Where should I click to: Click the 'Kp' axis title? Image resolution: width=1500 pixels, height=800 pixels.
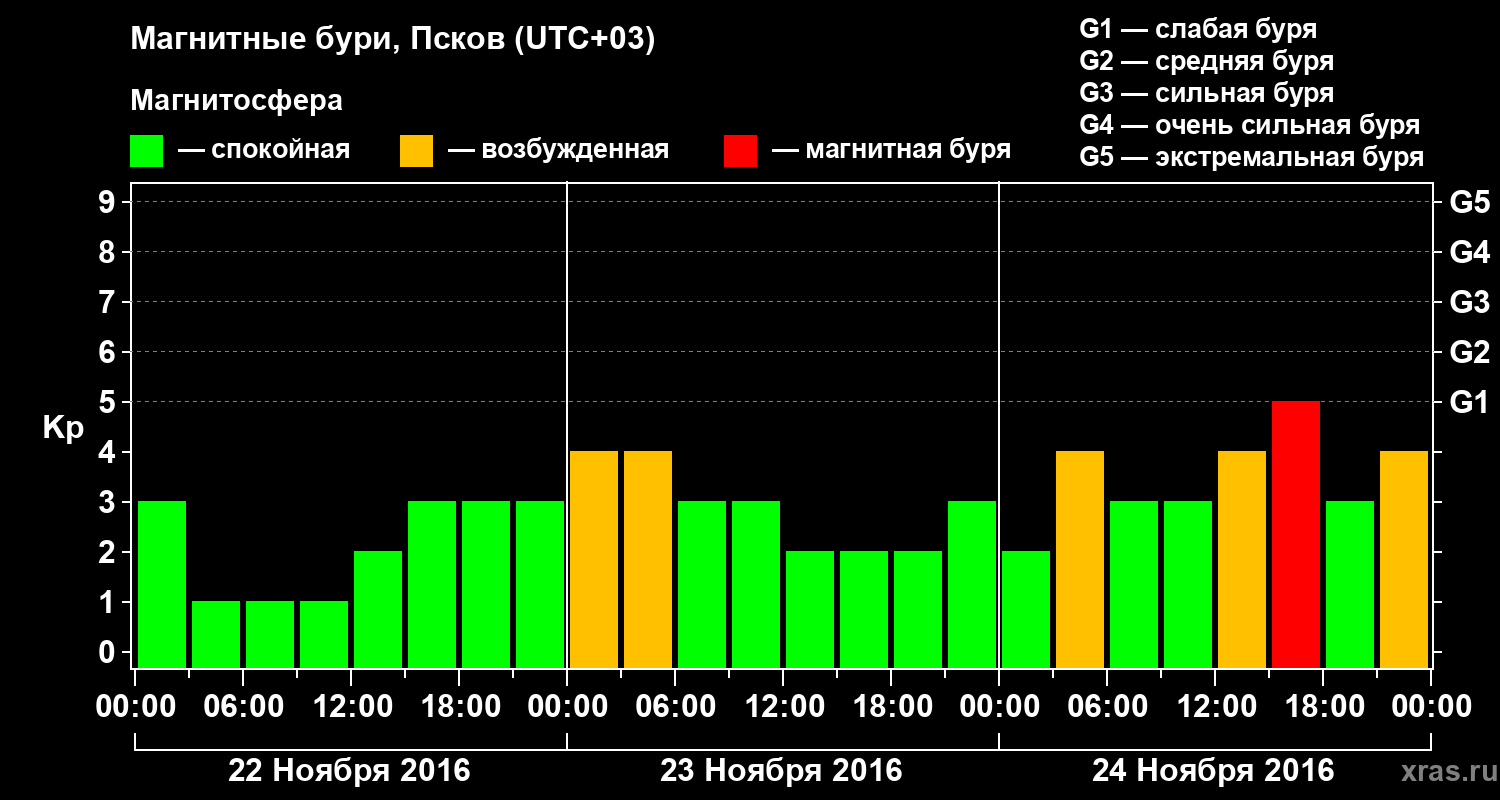(63, 428)
